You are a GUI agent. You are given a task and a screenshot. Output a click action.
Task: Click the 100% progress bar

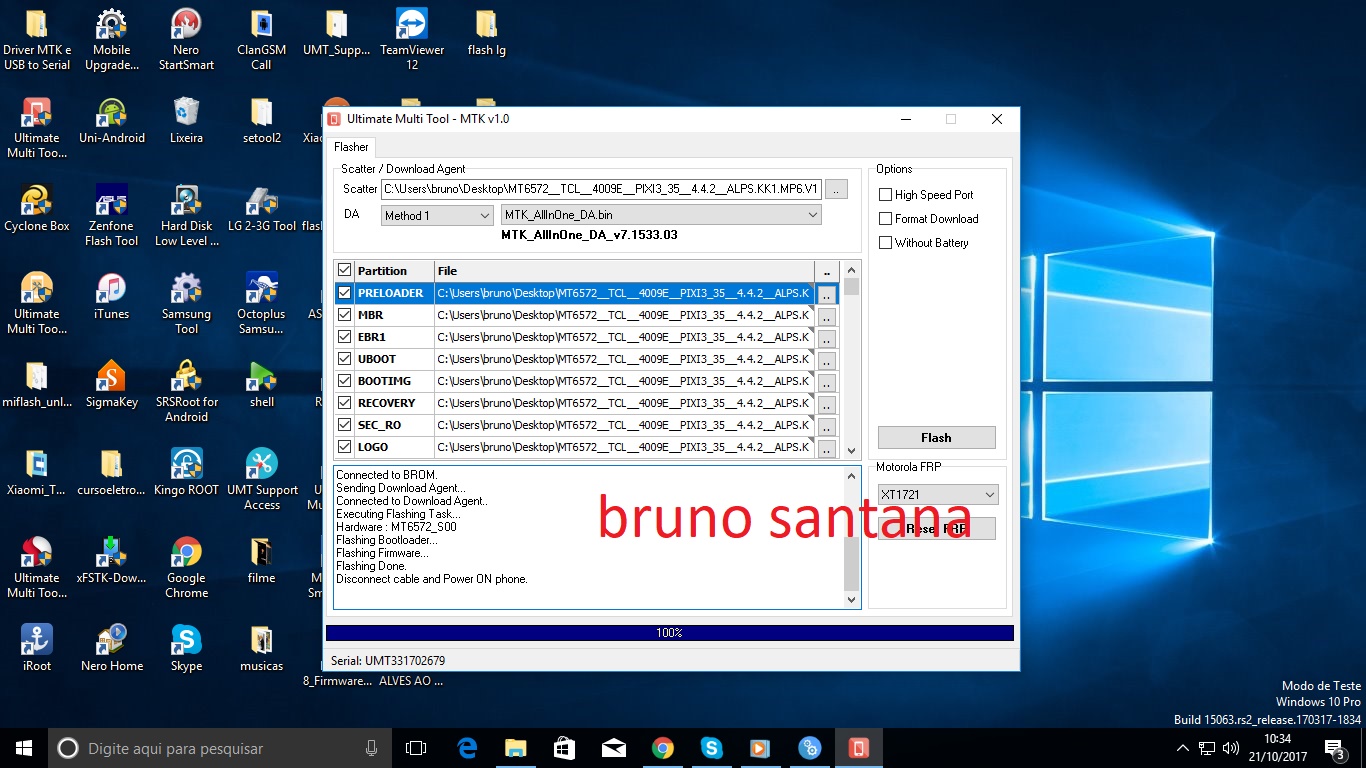pyautogui.click(x=670, y=633)
